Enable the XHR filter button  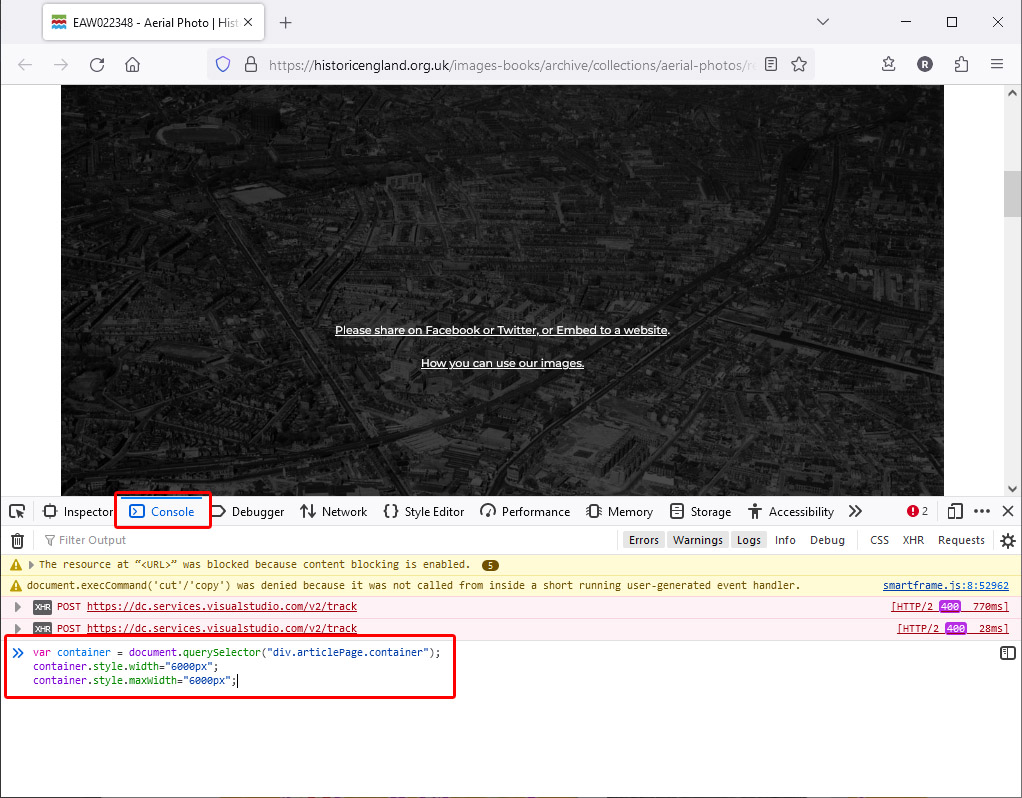coord(913,540)
